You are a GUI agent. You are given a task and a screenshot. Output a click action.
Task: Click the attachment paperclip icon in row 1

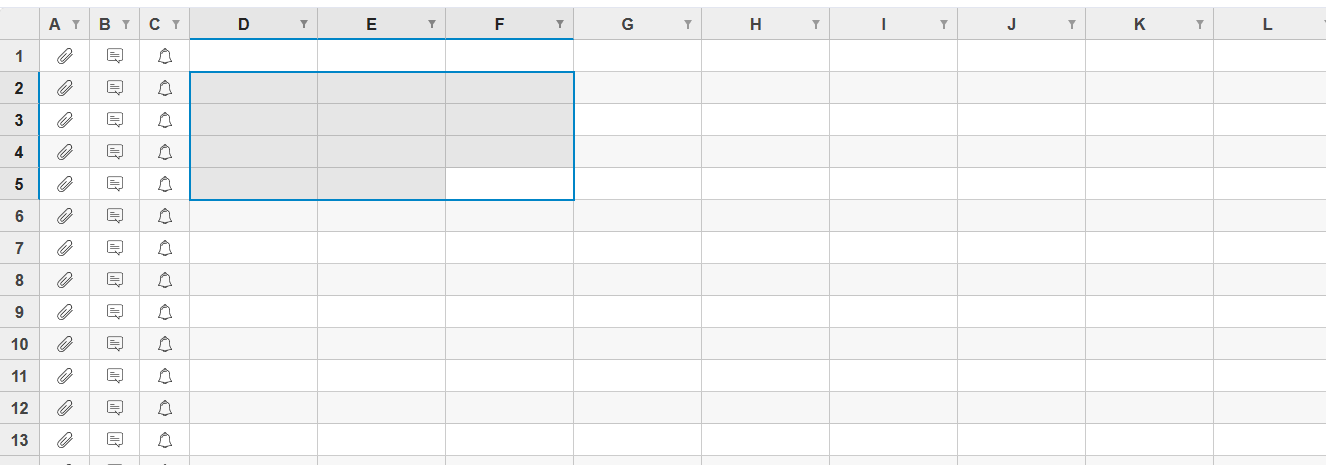pos(65,56)
